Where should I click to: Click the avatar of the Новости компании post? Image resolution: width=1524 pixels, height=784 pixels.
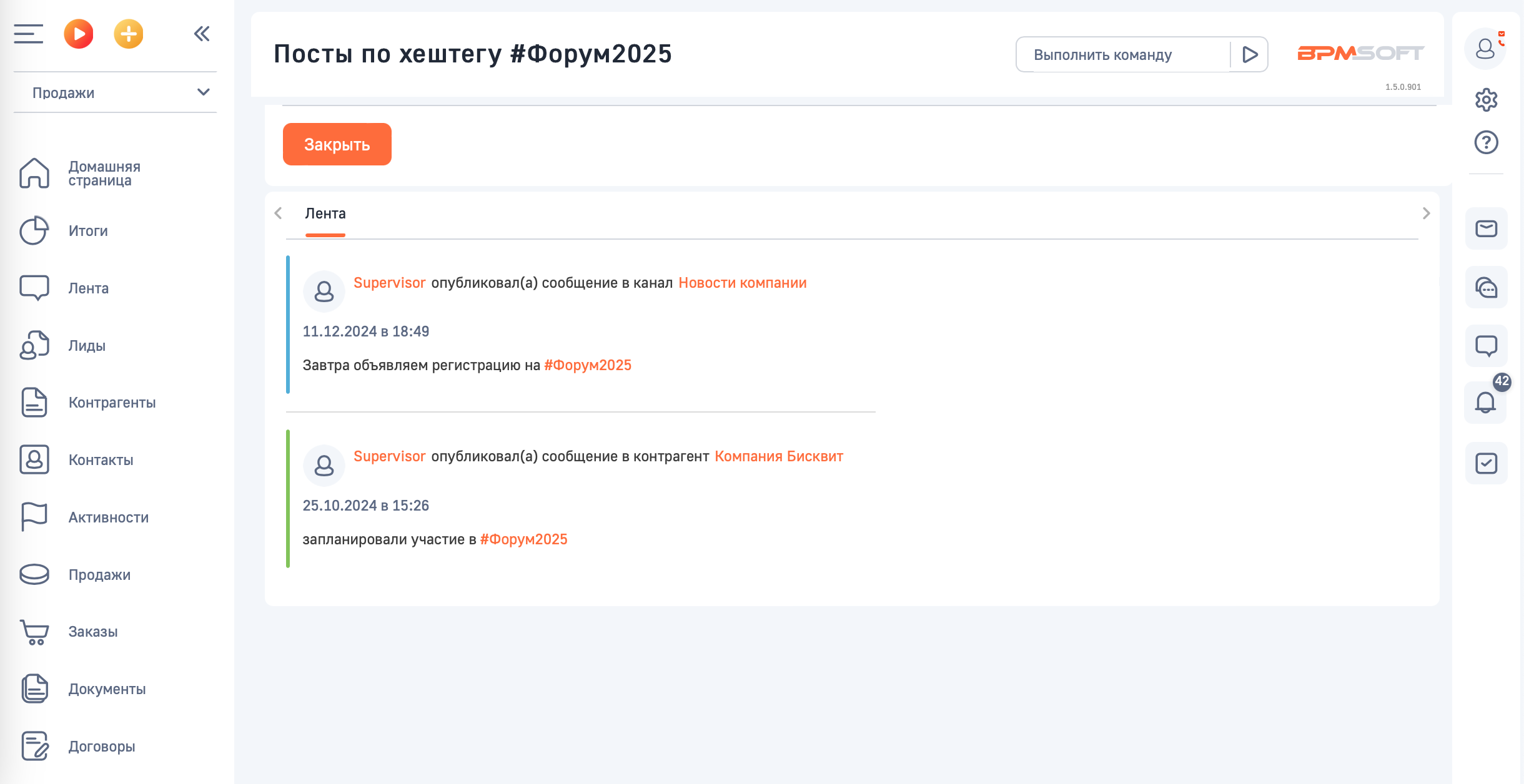coord(324,292)
